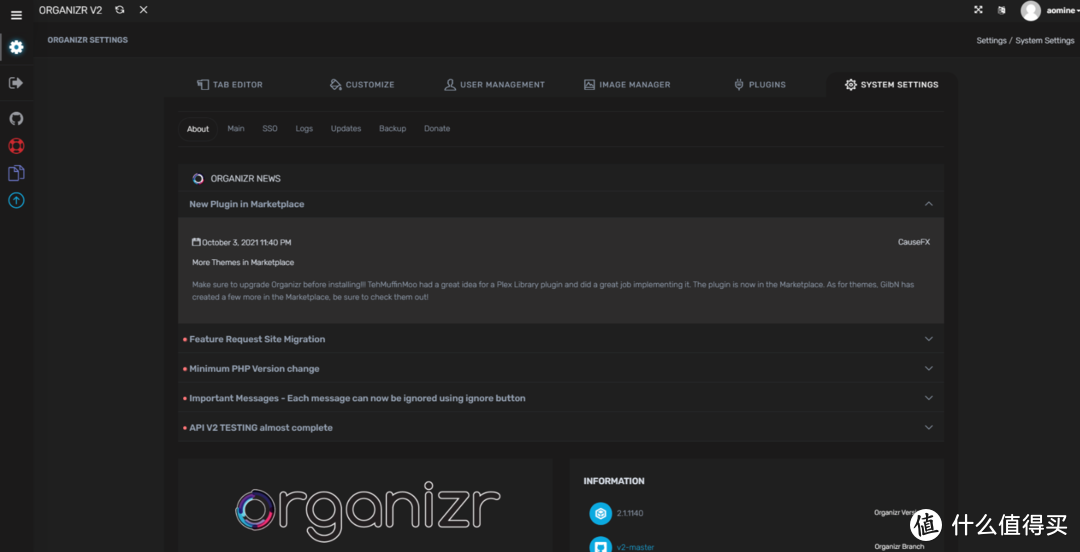Click the reload icon beside Organizr V2

120,10
